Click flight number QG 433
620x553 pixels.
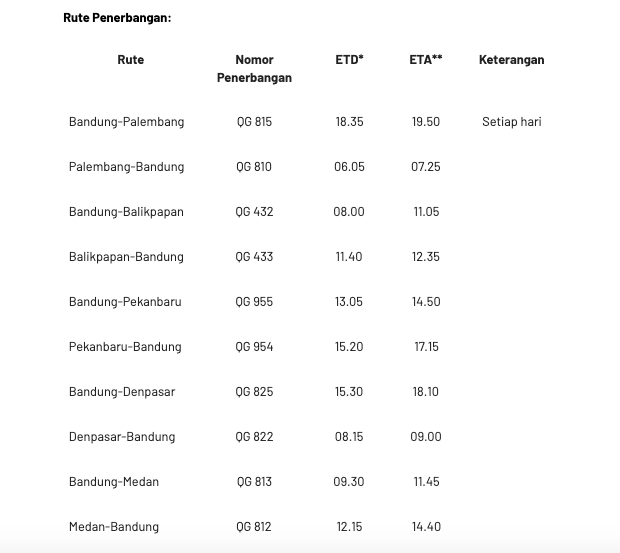click(254, 257)
